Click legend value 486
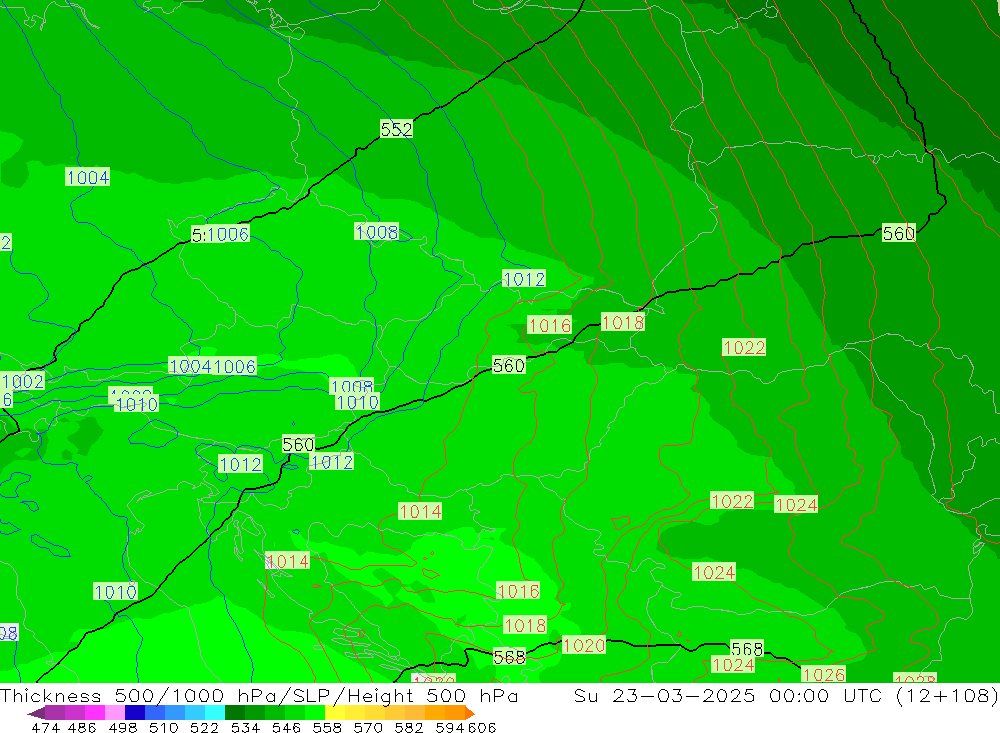Screen dimensions: 1000x733 [82, 727]
